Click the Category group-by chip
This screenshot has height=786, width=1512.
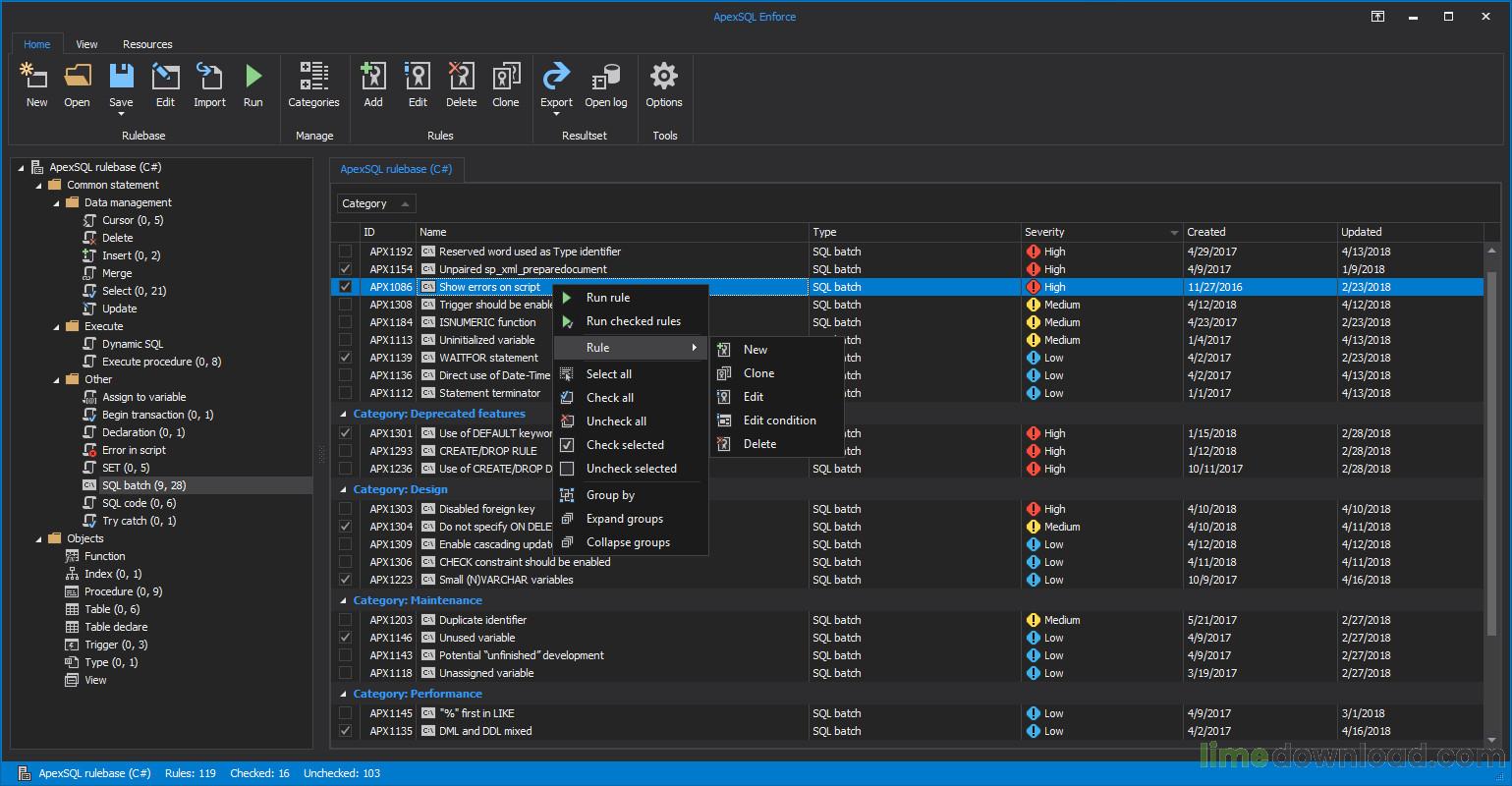376,203
